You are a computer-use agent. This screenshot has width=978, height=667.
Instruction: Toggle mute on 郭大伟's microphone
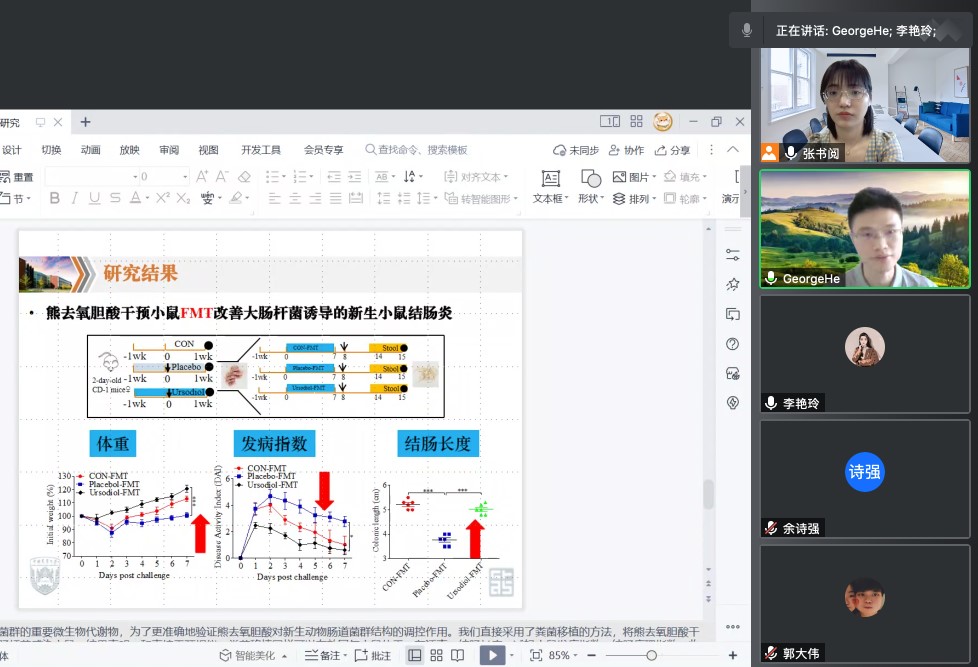coord(771,653)
